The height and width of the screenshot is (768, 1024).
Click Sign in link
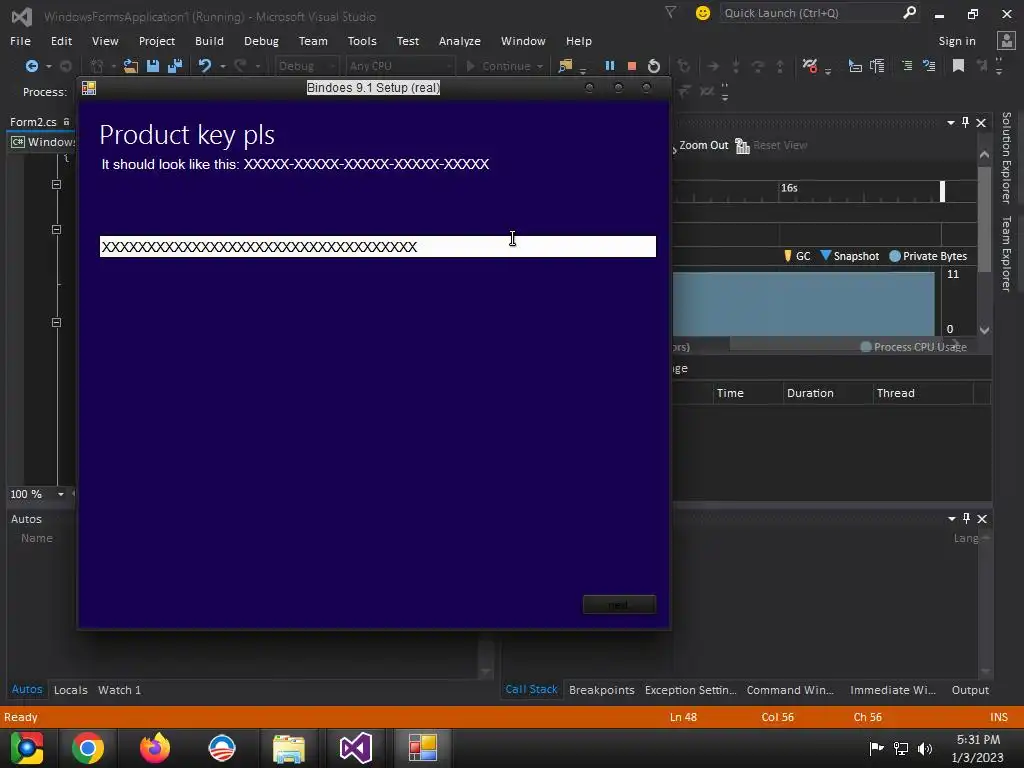(957, 40)
